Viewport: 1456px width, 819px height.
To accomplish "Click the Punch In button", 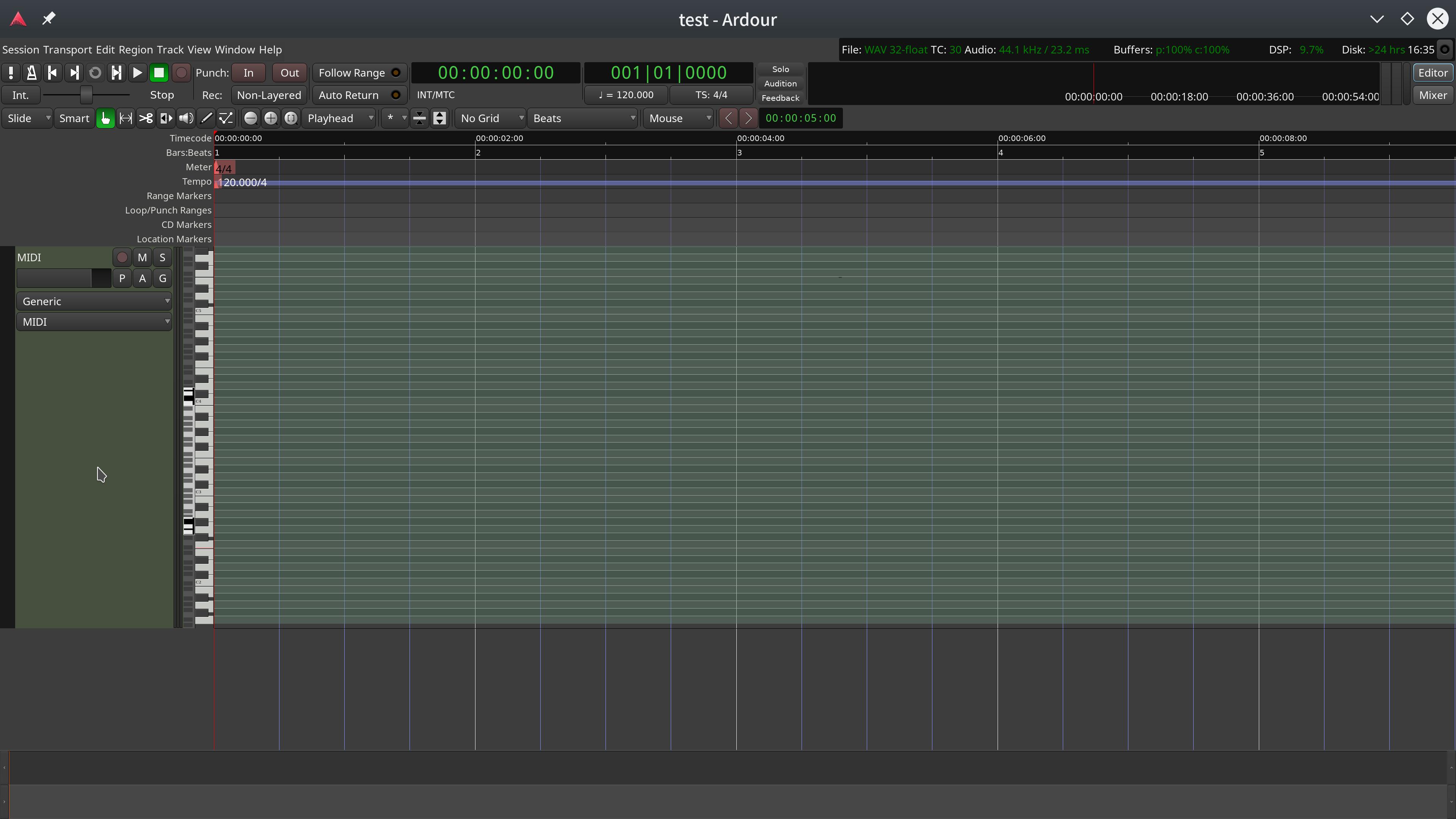I will tap(248, 73).
